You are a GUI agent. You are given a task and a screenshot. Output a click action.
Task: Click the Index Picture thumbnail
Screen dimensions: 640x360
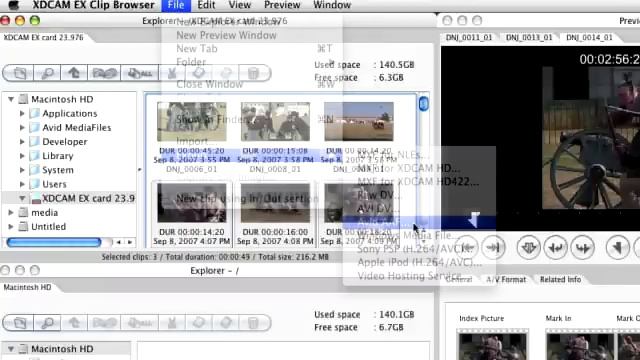493,346
